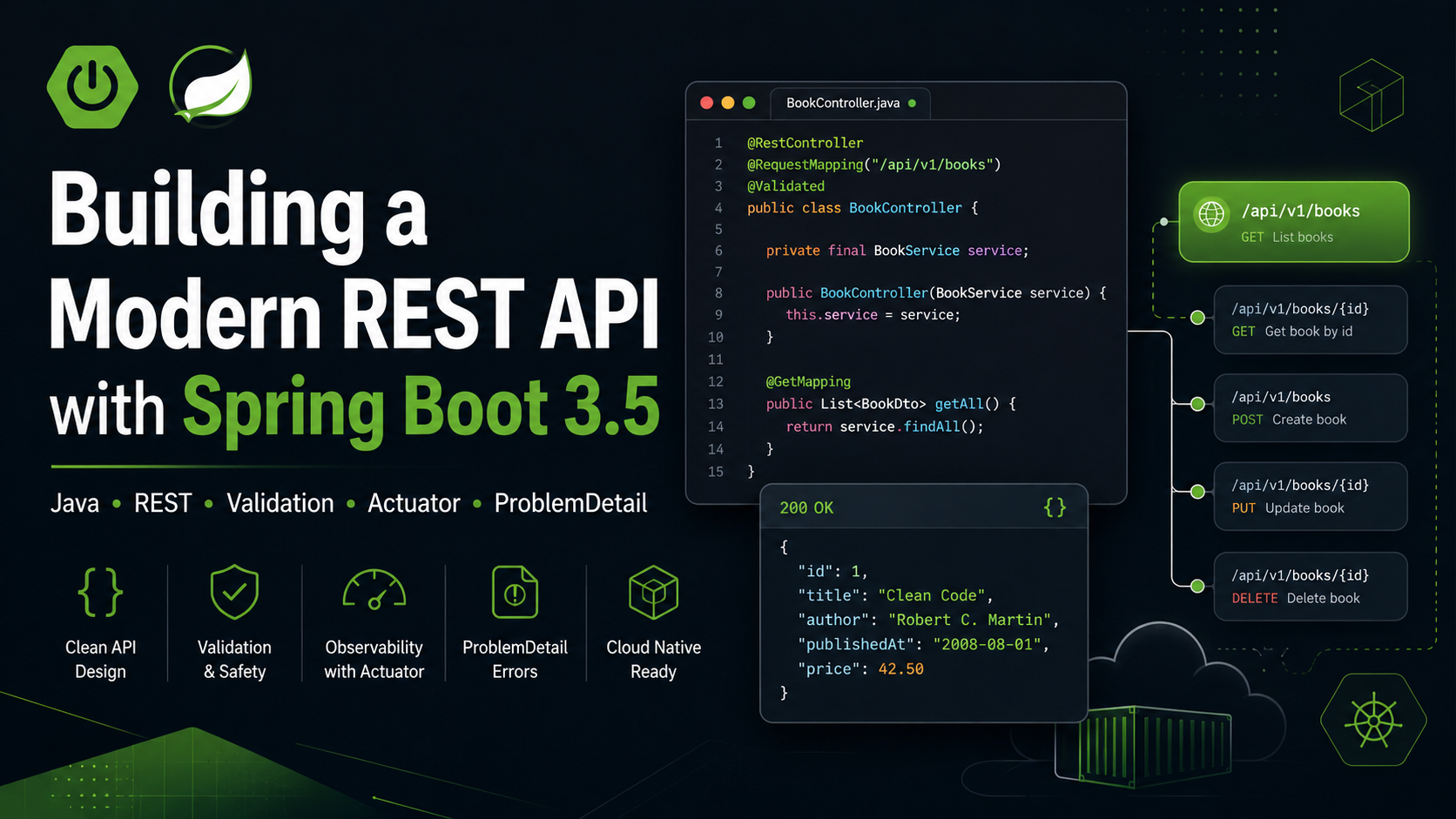
Task: Click the Clean API Design braces icon
Action: tap(100, 592)
